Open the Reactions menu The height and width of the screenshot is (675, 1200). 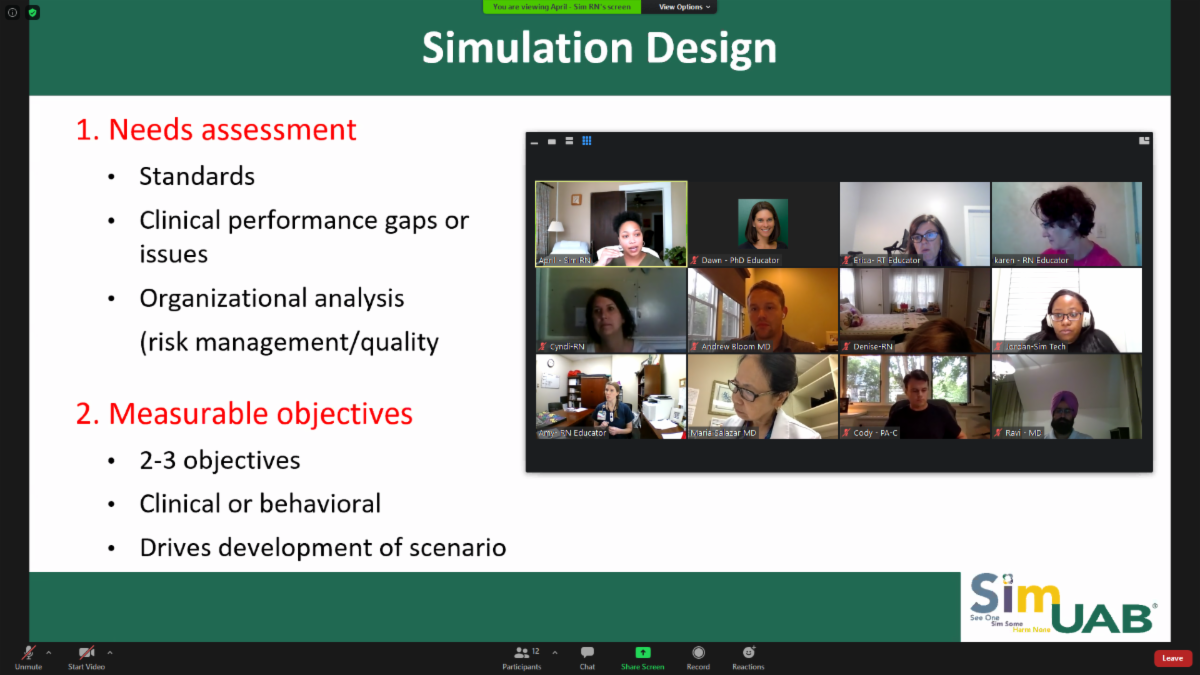tap(748, 656)
